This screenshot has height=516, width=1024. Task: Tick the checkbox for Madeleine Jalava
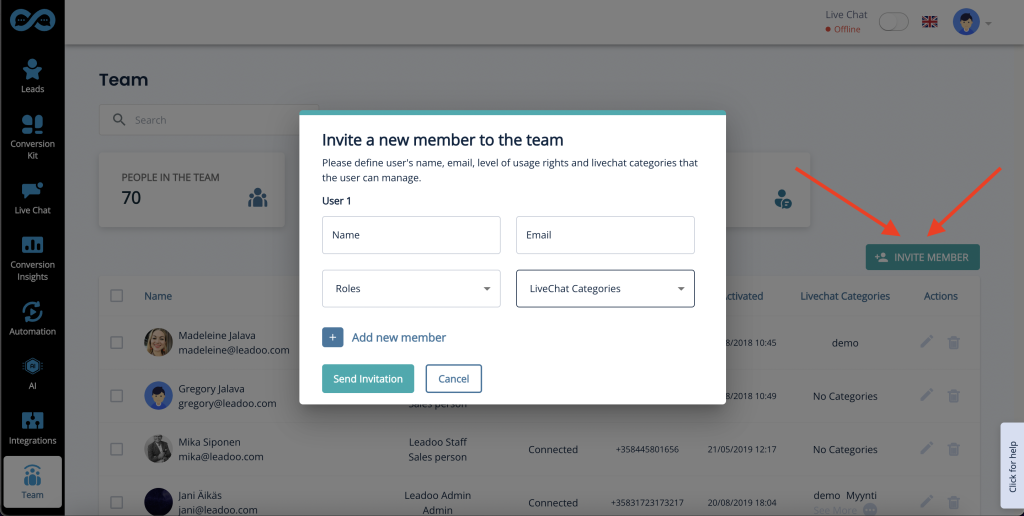(116, 342)
